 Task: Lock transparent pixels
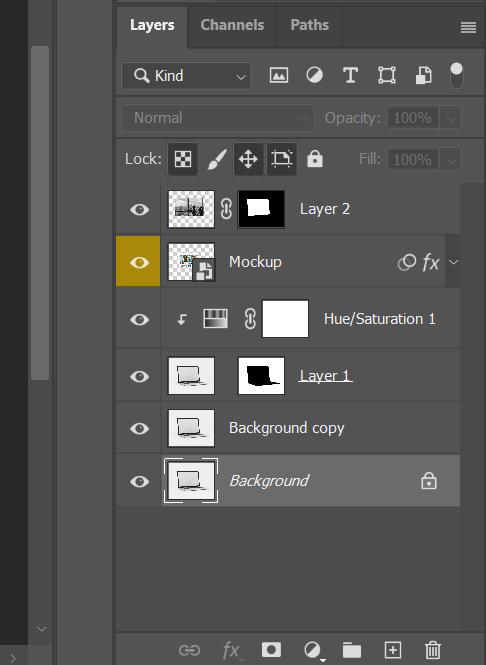tap(183, 159)
